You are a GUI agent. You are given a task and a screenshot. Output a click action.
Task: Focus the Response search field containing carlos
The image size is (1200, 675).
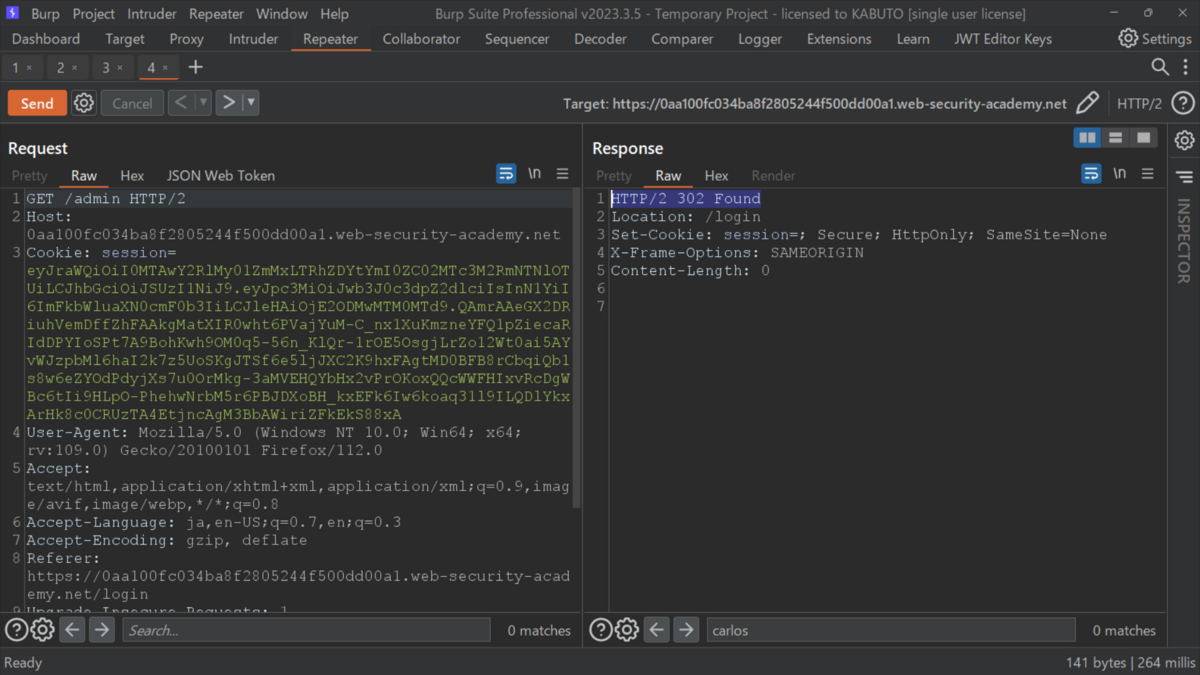pyautogui.click(x=890, y=630)
